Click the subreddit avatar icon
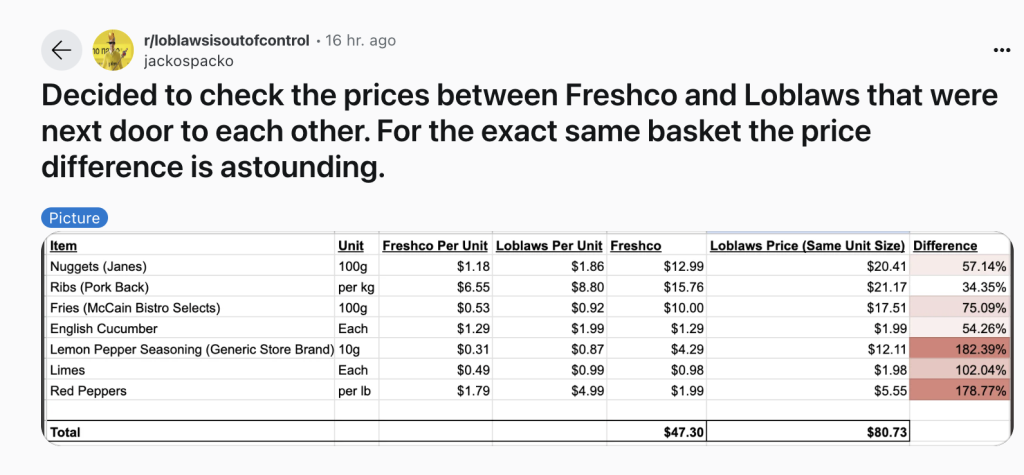Image resolution: width=1024 pixels, height=475 pixels. click(x=113, y=50)
